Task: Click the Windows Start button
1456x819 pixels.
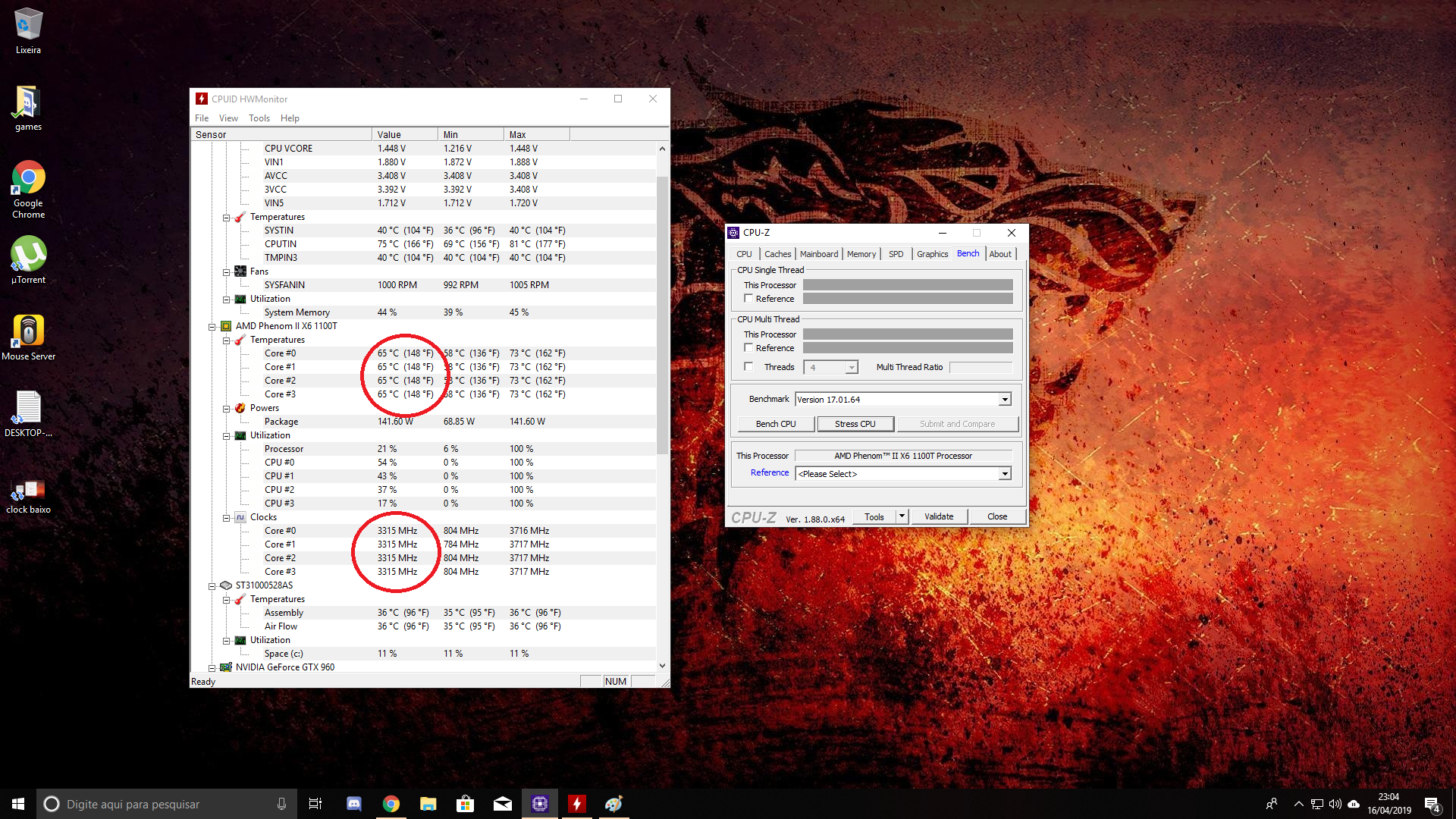Action: click(18, 804)
